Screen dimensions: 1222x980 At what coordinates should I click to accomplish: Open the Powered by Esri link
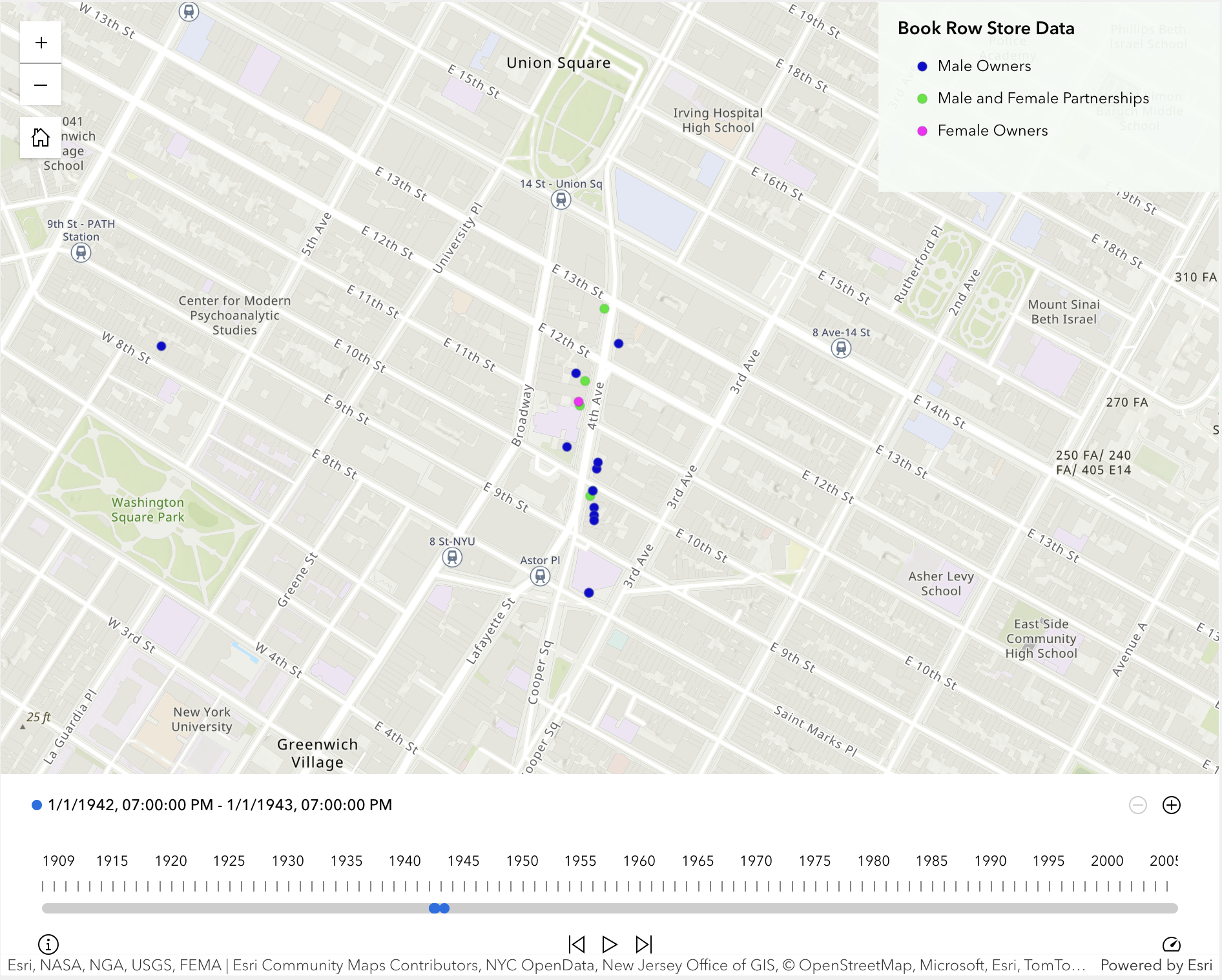tap(1156, 965)
